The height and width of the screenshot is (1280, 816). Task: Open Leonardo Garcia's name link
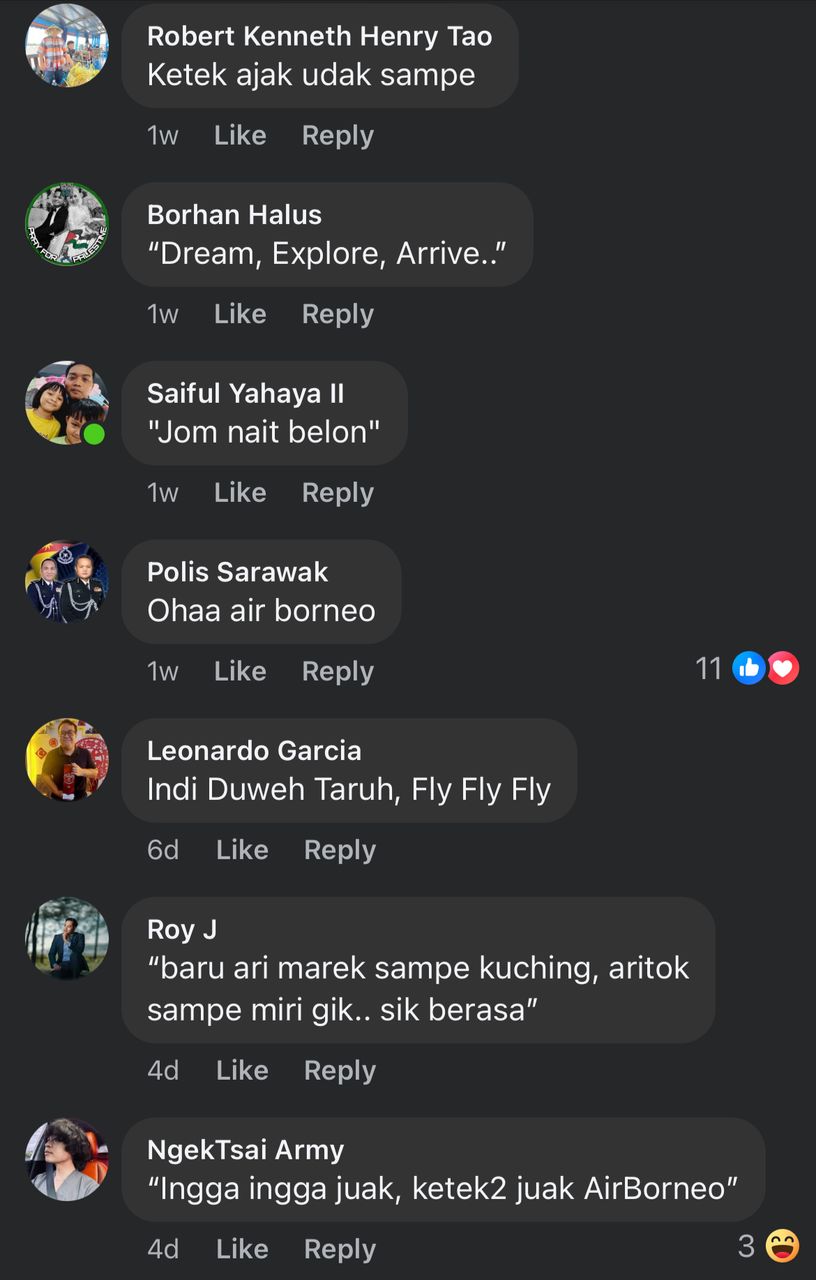254,750
